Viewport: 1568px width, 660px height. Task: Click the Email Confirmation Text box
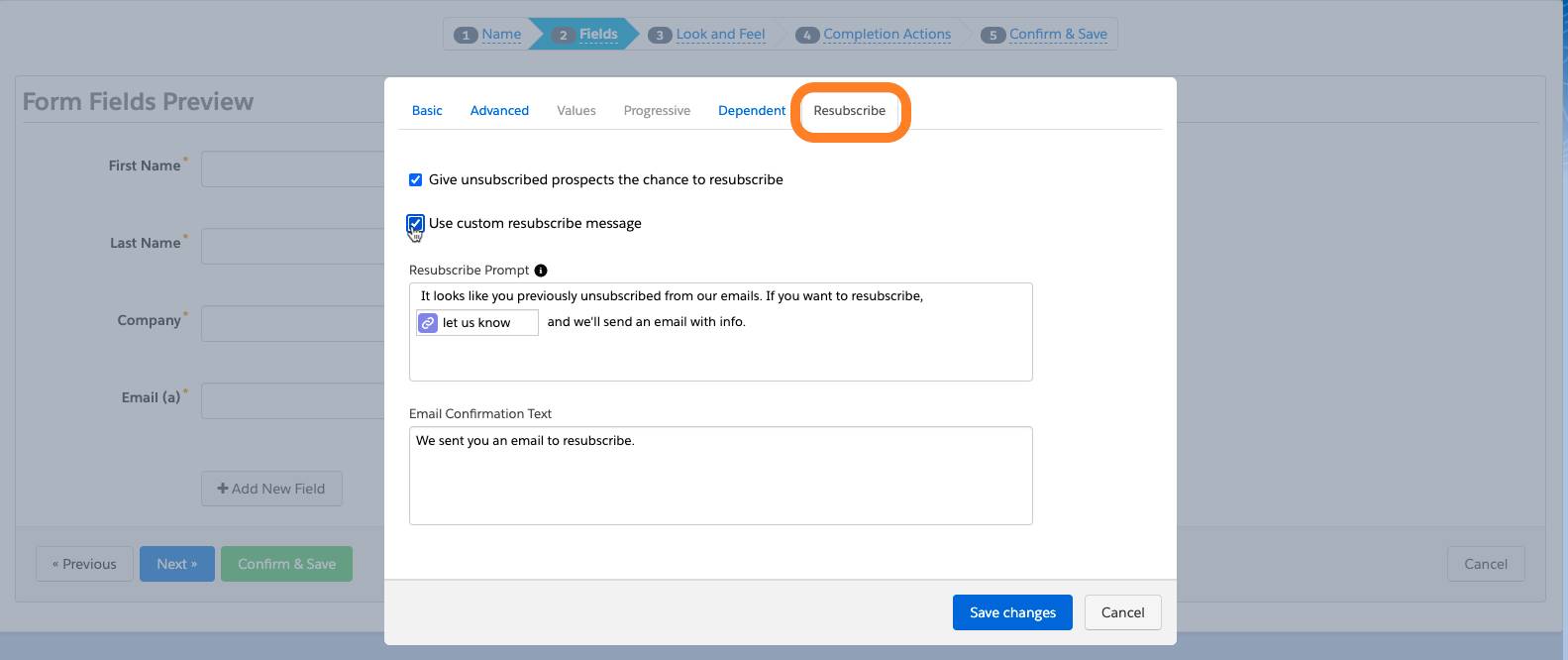tap(720, 476)
